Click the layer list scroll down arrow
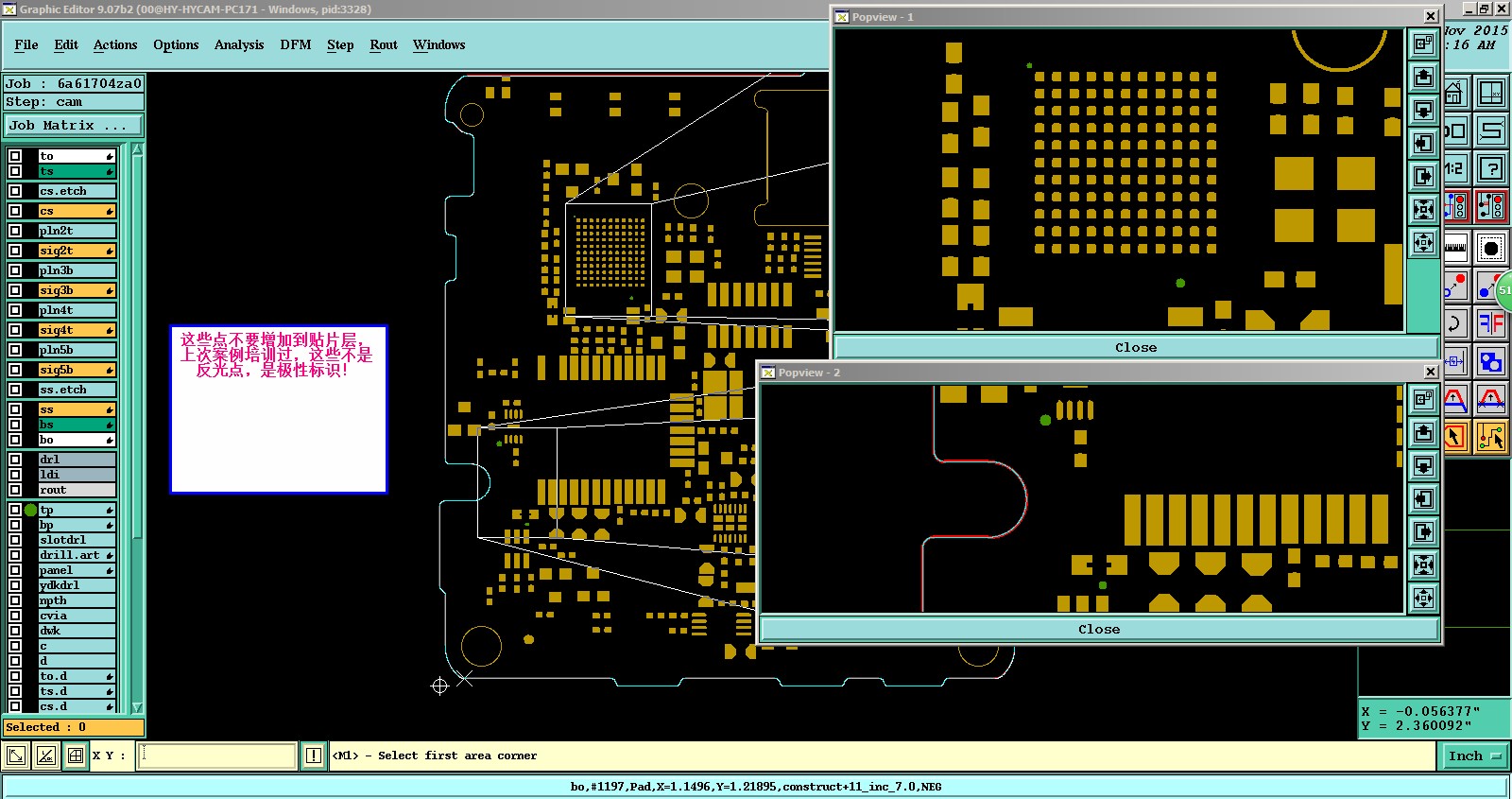Viewport: 1512px width, 799px height. 137,707
